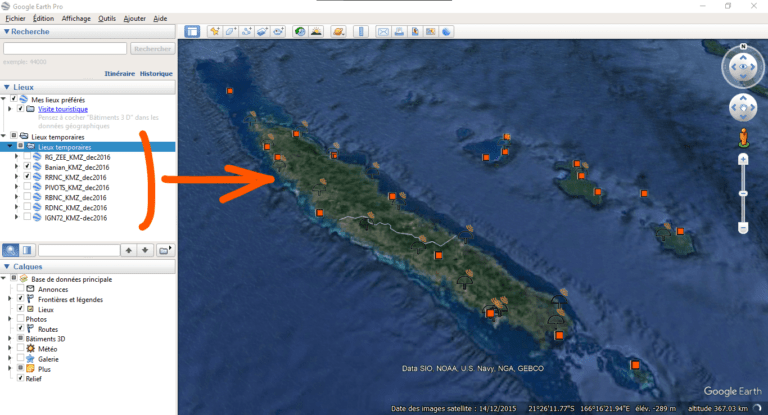Expand the PIVOTS_KMZ_dec2016 tree node

pyautogui.click(x=17, y=187)
